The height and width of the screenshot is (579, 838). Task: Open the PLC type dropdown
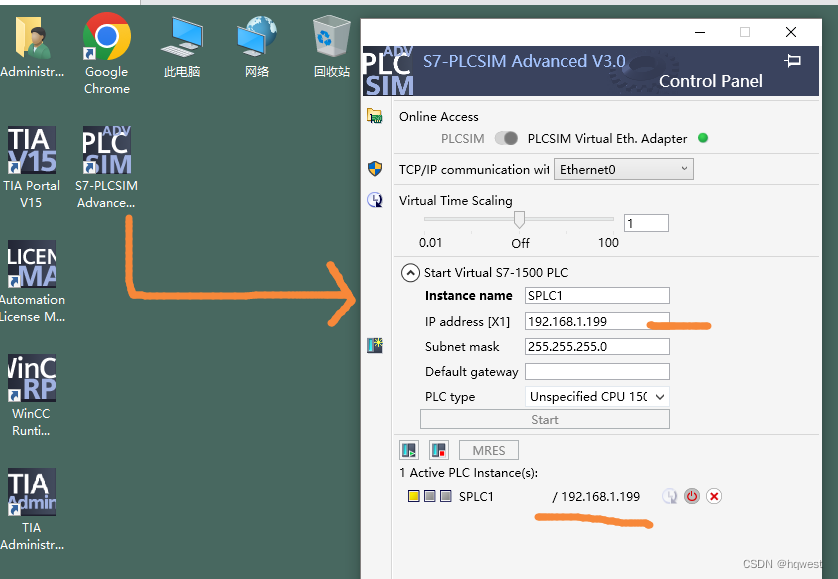(597, 397)
